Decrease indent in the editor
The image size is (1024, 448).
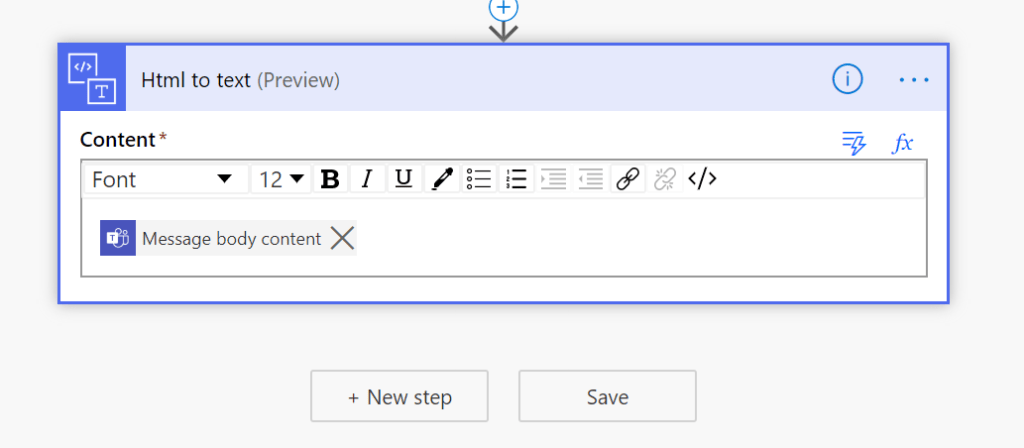[590, 179]
